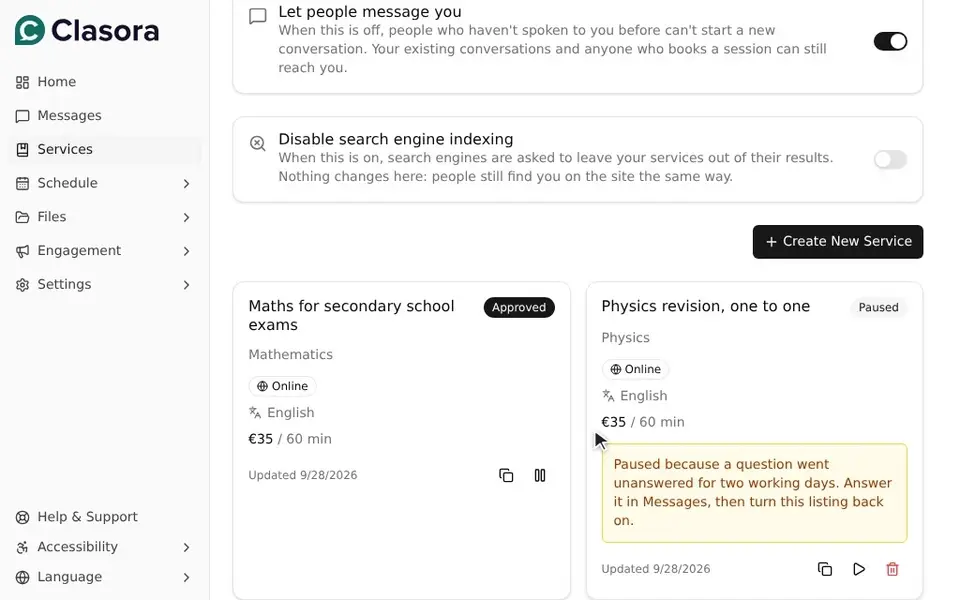This screenshot has width=960, height=600.
Task: Enable Disable search engine indexing switch
Action: coord(890,160)
